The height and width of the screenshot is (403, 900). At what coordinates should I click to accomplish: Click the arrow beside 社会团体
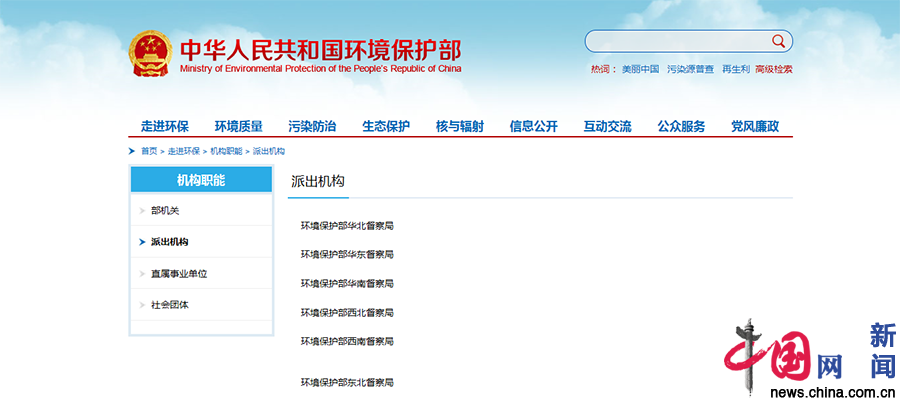tap(142, 305)
